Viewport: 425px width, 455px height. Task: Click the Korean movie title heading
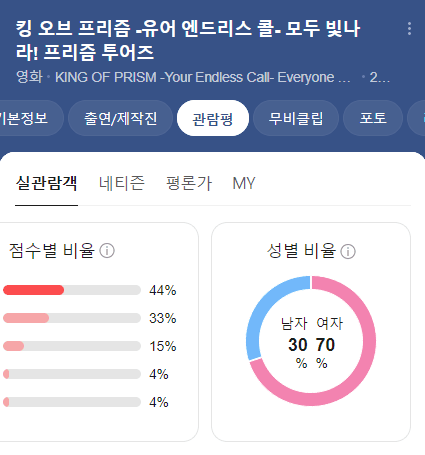coord(188,41)
